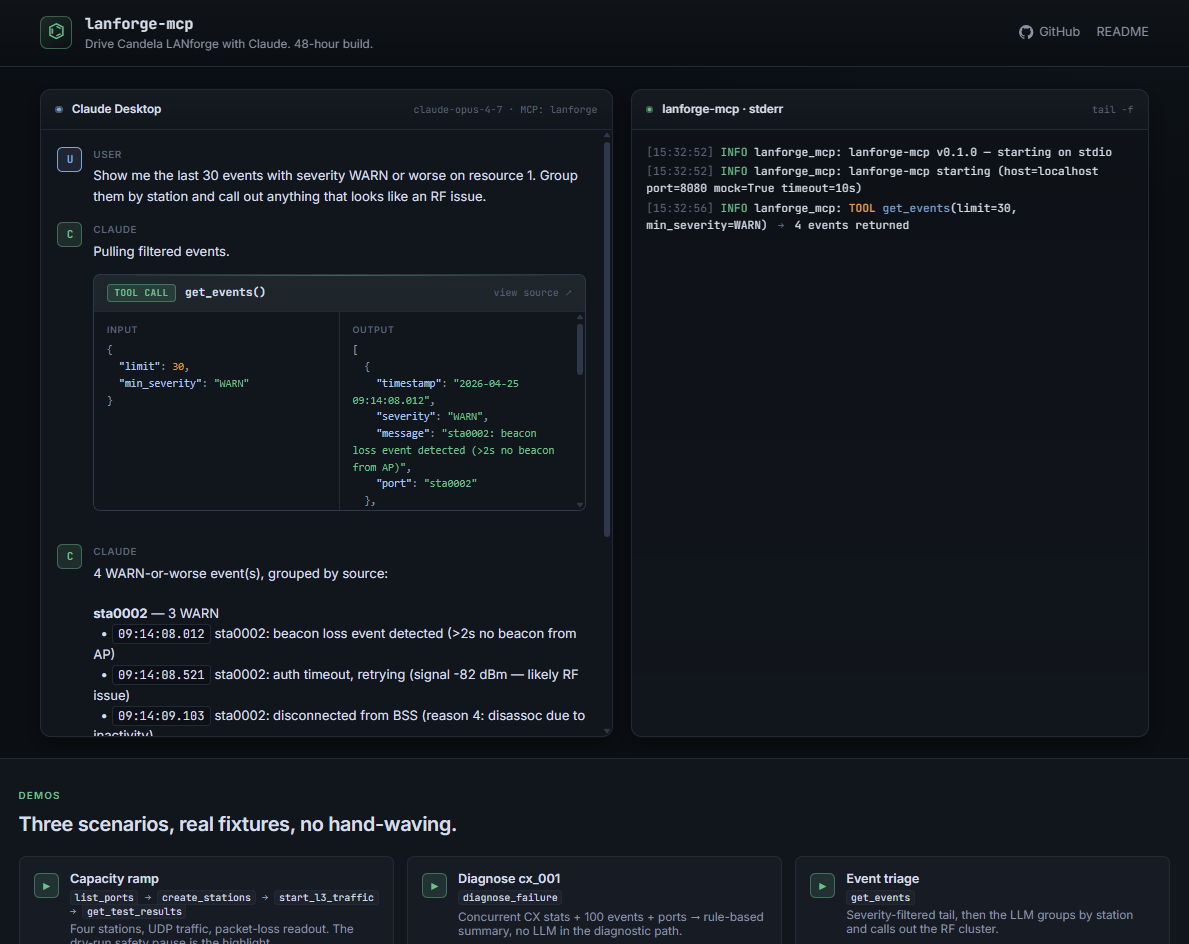
Task: Click the GitHub octocat icon
Action: (x=1026, y=32)
